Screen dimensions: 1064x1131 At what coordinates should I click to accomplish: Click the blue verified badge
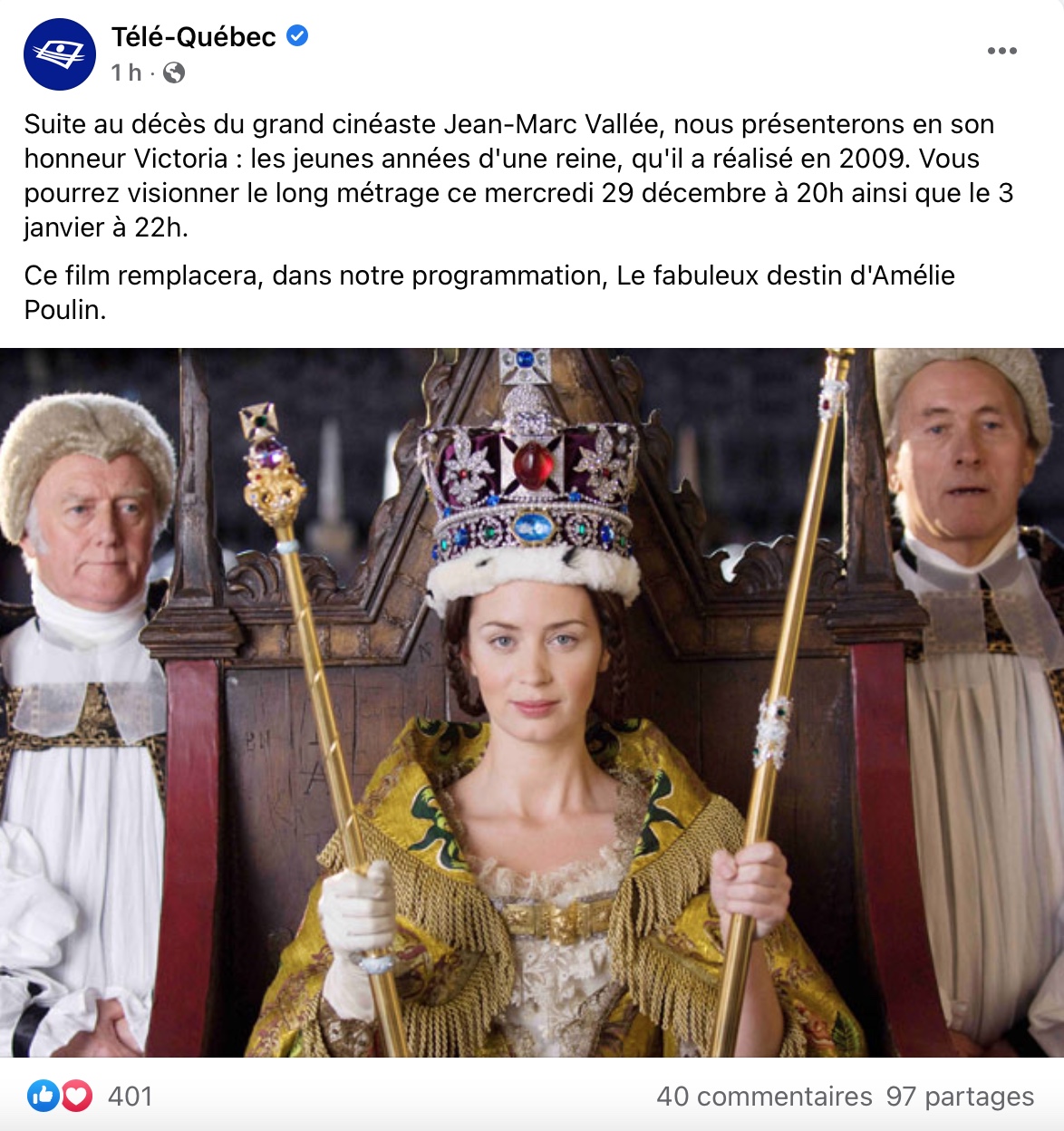pos(297,36)
